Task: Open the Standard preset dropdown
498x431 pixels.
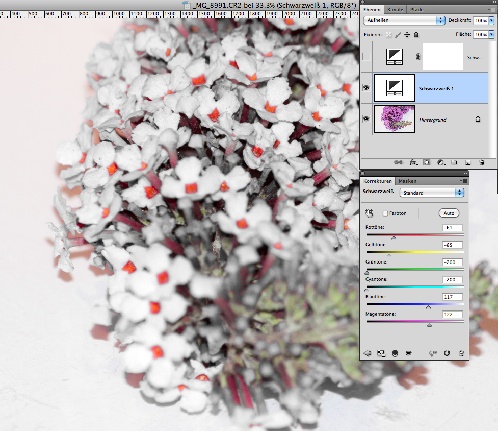Action: tap(433, 193)
